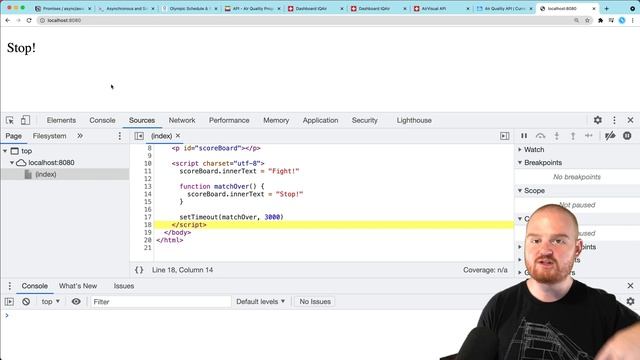Viewport: 640px width, 360px height.
Task: Step into next function call icon
Action: [x=557, y=136]
